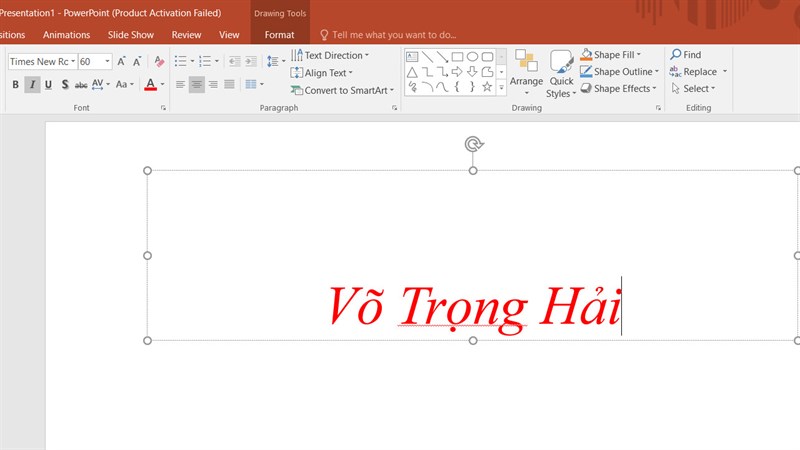This screenshot has width=800, height=450.
Task: Expand the bullets style dropdown arrow
Action: point(192,62)
